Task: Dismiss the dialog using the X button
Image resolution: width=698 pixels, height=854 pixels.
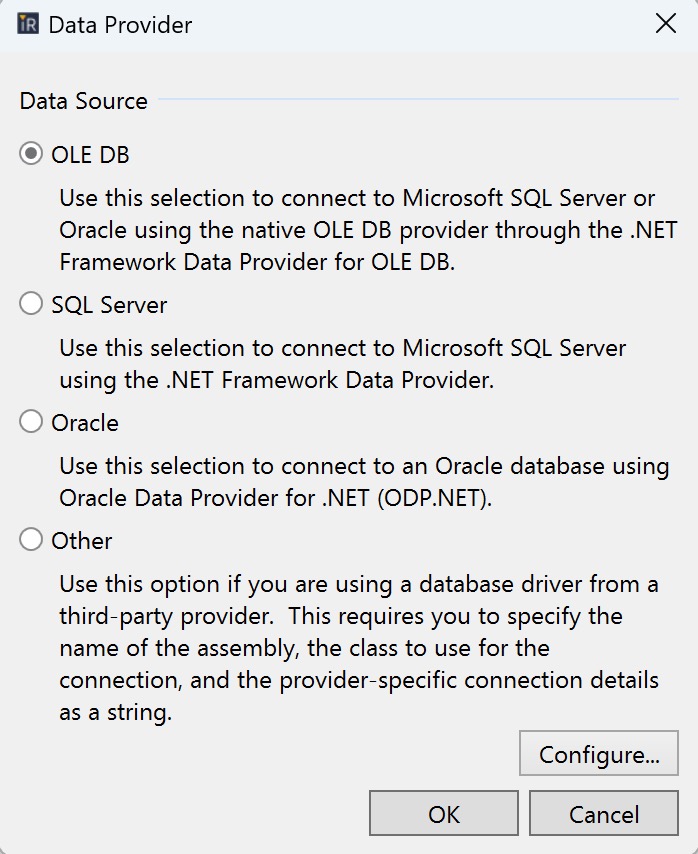Action: click(x=667, y=23)
